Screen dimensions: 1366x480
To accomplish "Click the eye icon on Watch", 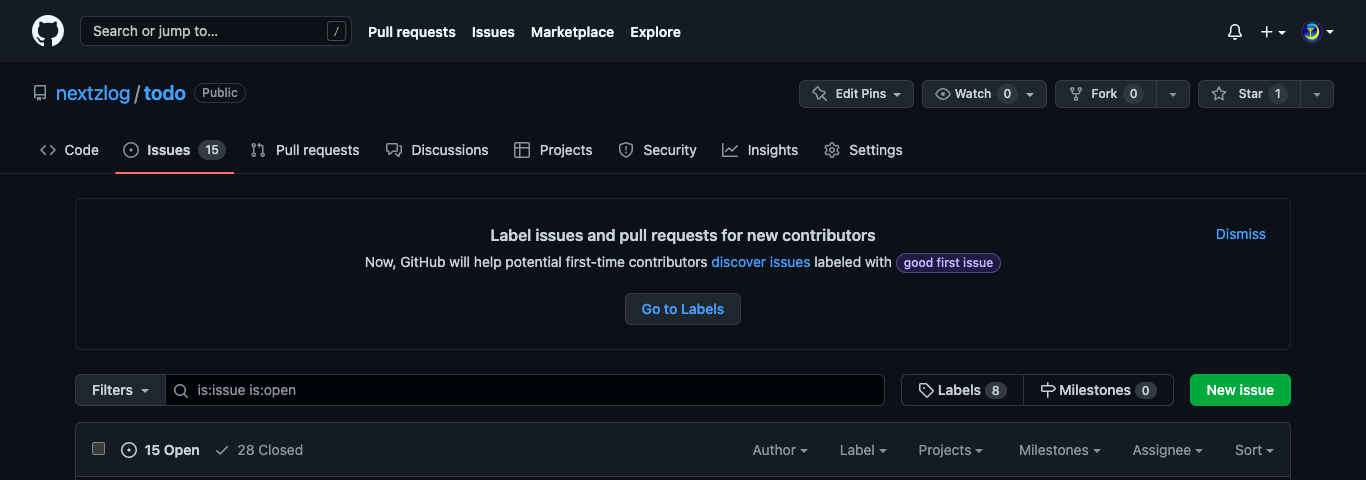I will [x=943, y=94].
